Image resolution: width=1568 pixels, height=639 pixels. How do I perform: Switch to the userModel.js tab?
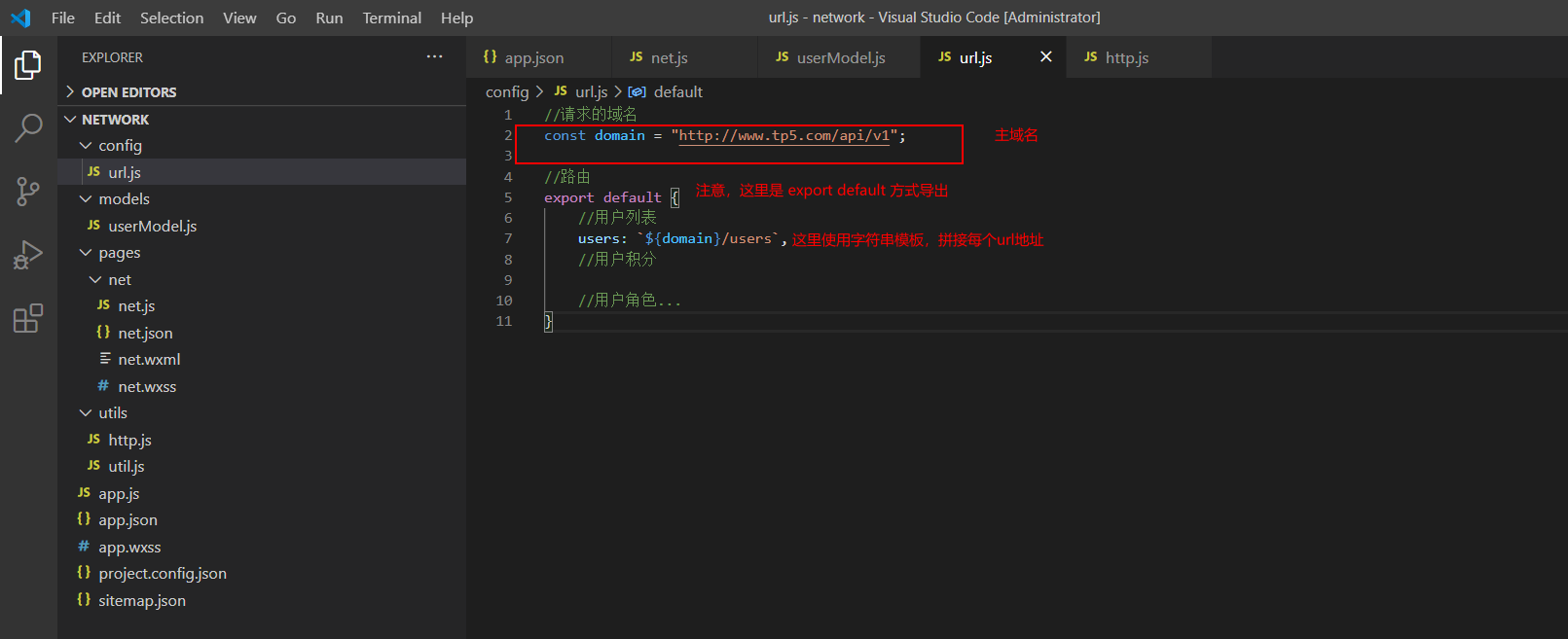(841, 58)
